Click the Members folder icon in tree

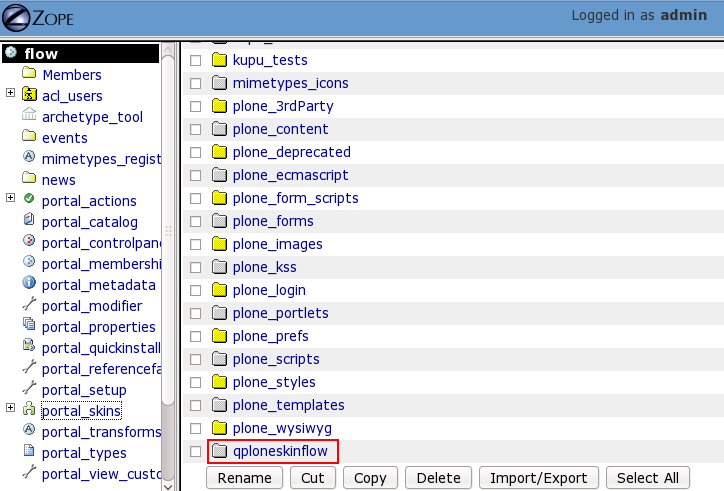click(29, 73)
